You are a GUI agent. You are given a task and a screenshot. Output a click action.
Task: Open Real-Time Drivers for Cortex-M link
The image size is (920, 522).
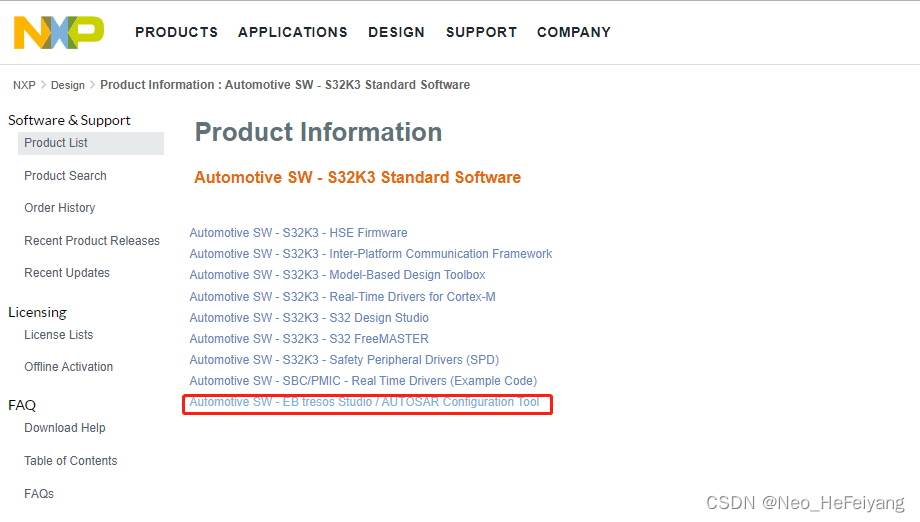pyautogui.click(x=342, y=297)
